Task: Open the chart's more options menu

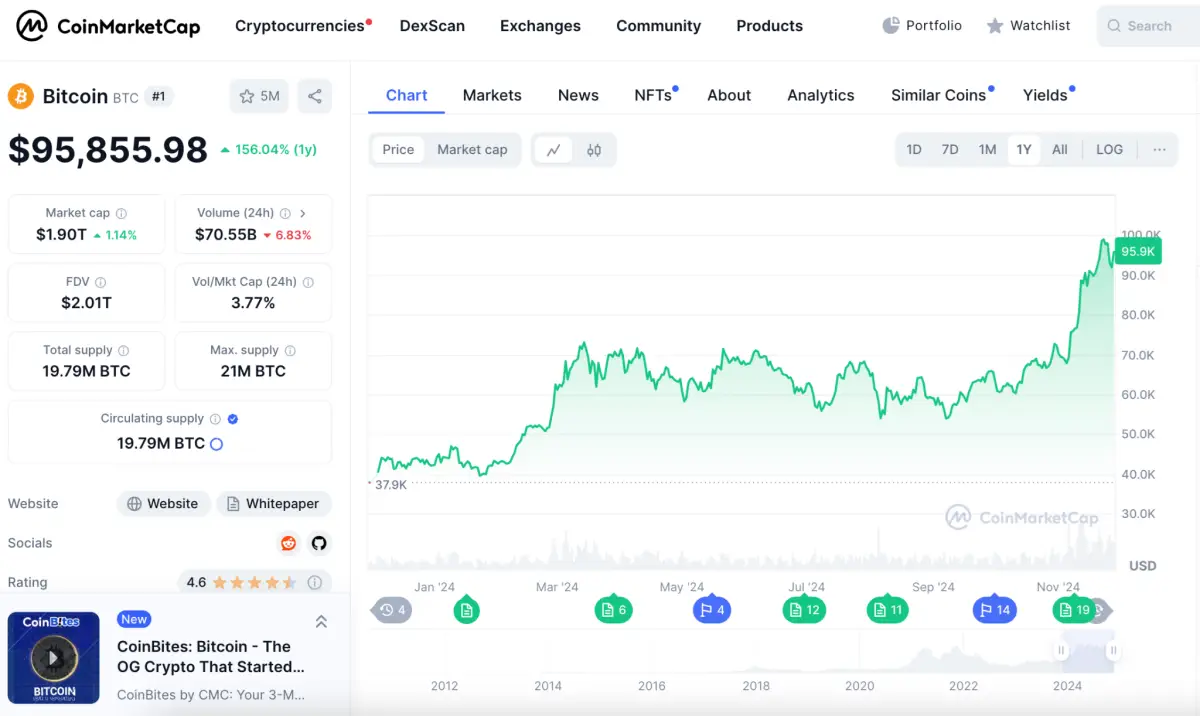Action: click(1159, 150)
